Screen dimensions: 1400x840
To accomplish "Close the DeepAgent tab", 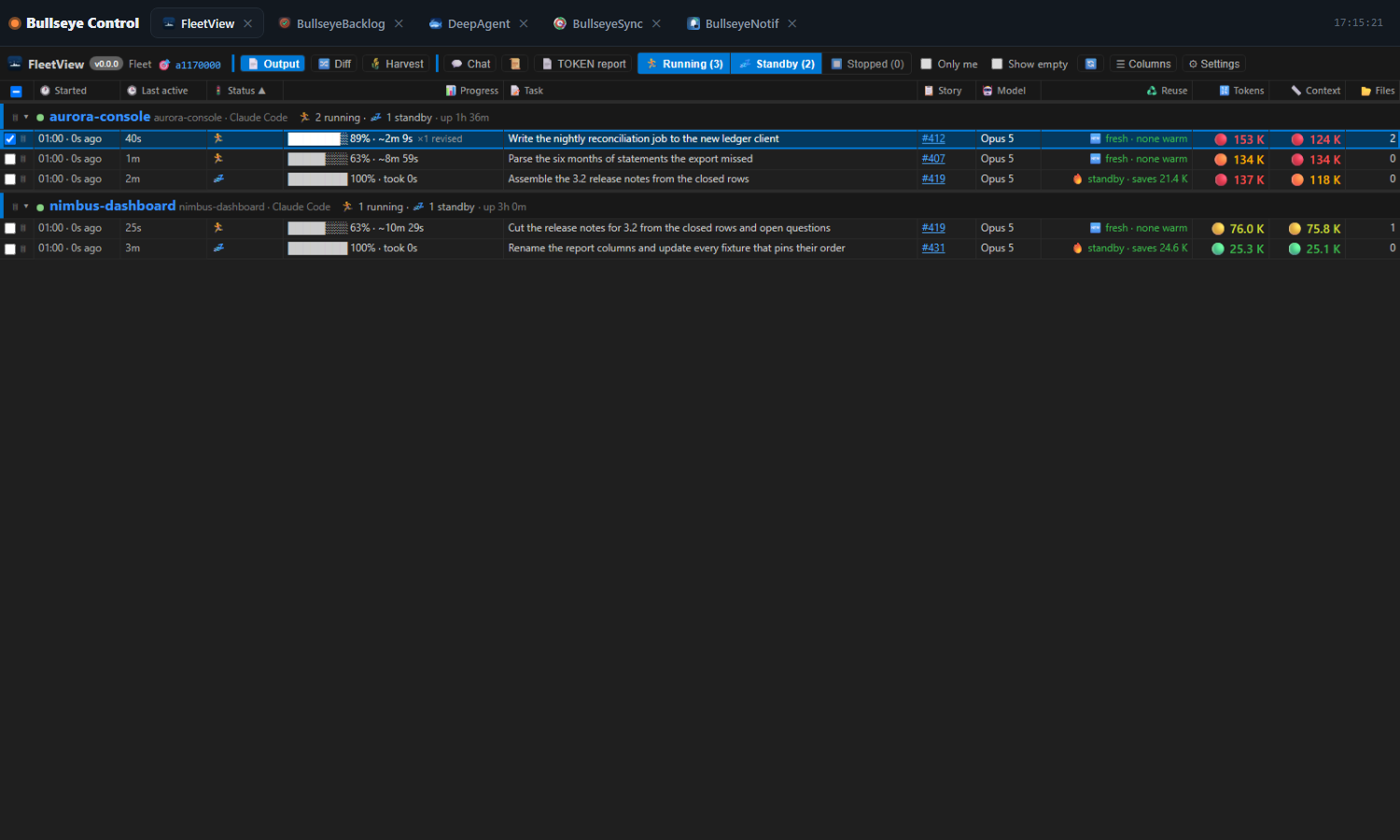I will 524,23.
